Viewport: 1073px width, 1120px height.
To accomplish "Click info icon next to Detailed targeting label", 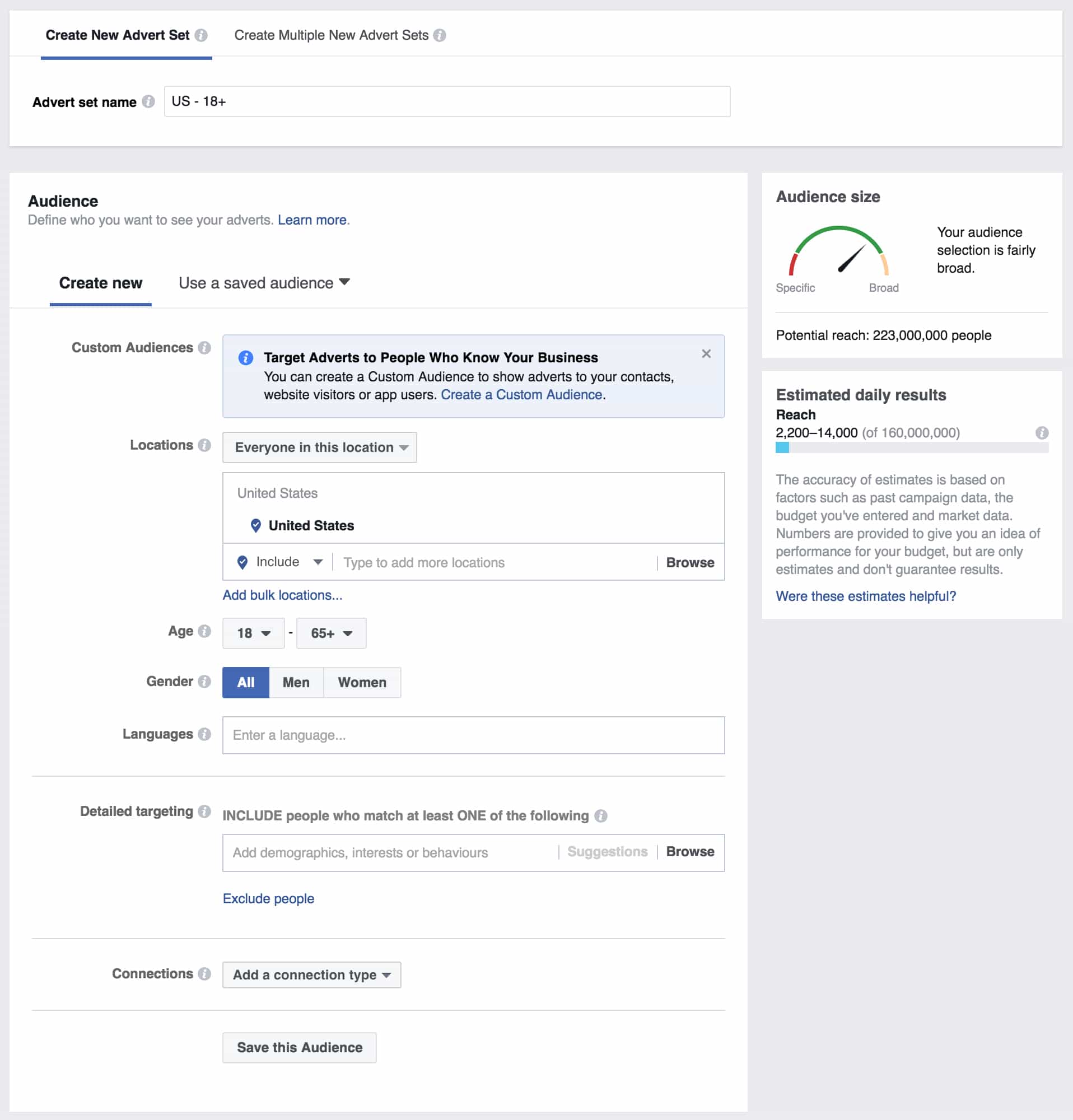I will coord(204,811).
